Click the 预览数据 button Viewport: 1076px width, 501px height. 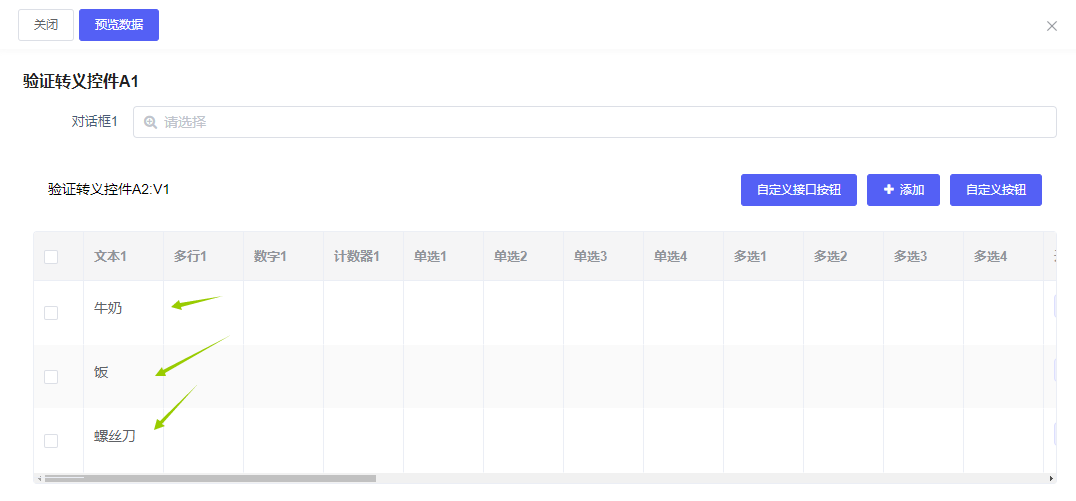(119, 25)
